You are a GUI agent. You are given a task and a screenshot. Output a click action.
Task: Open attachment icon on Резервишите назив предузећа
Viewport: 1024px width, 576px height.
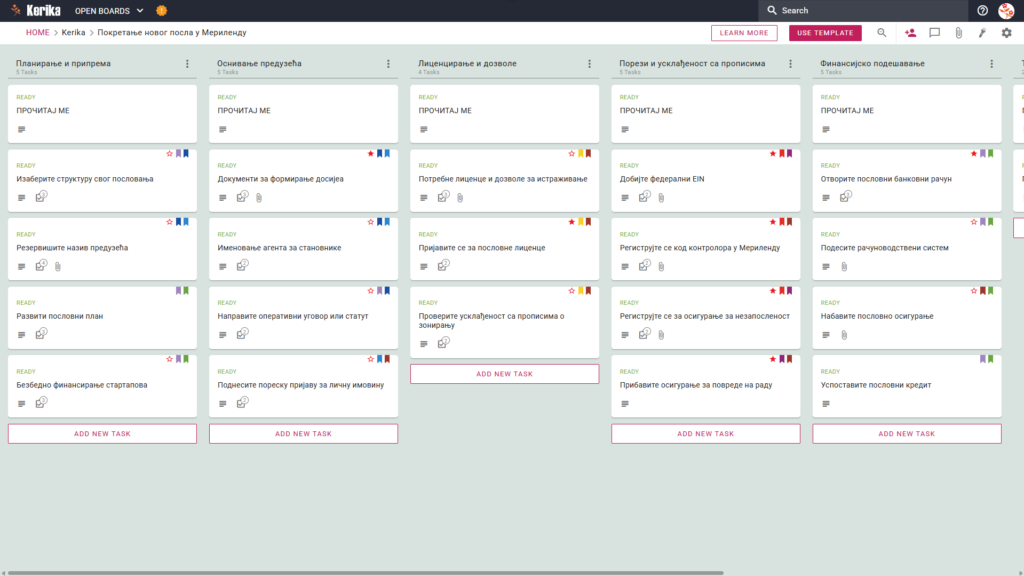[58, 266]
